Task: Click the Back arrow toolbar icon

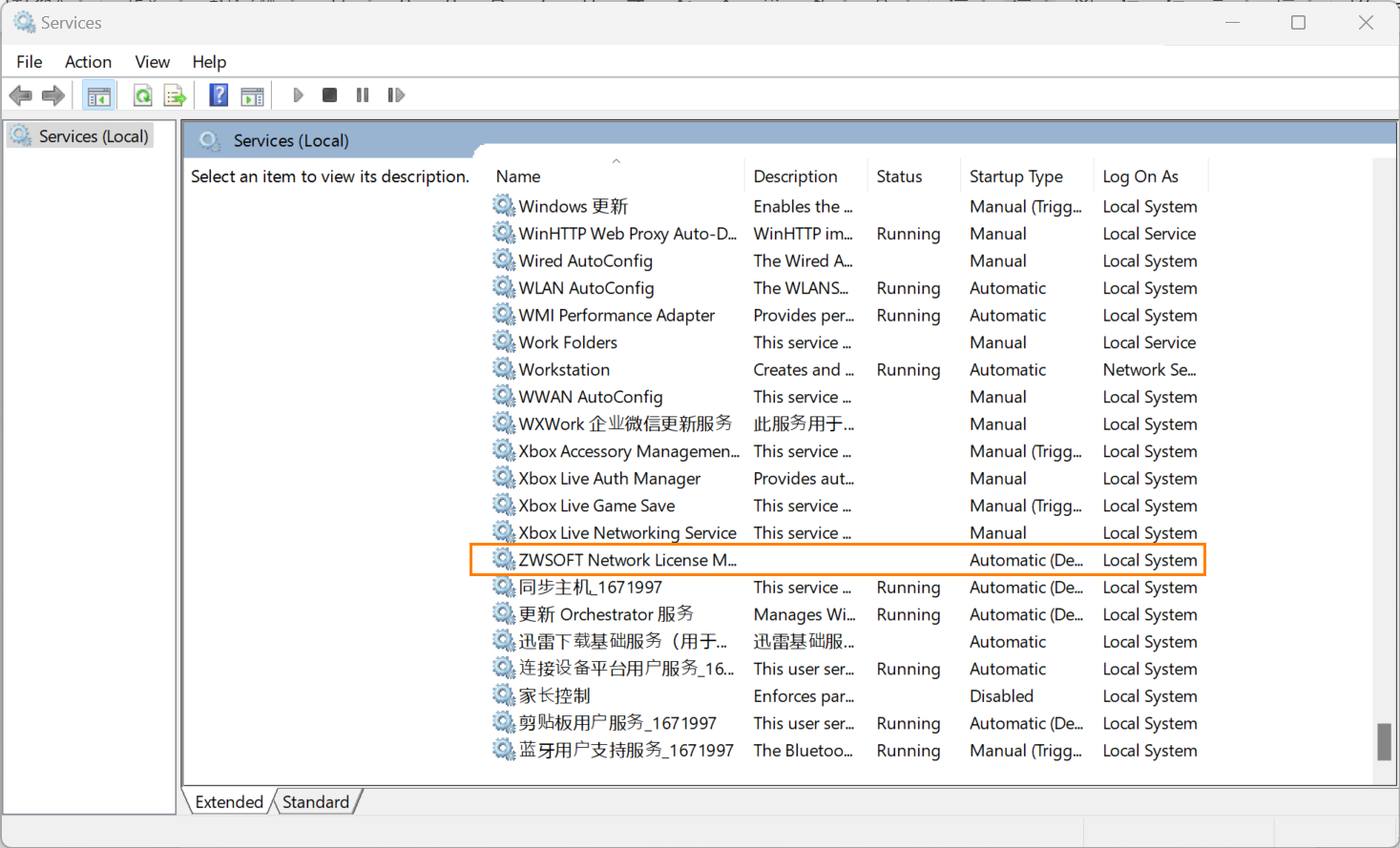Action: (x=20, y=95)
